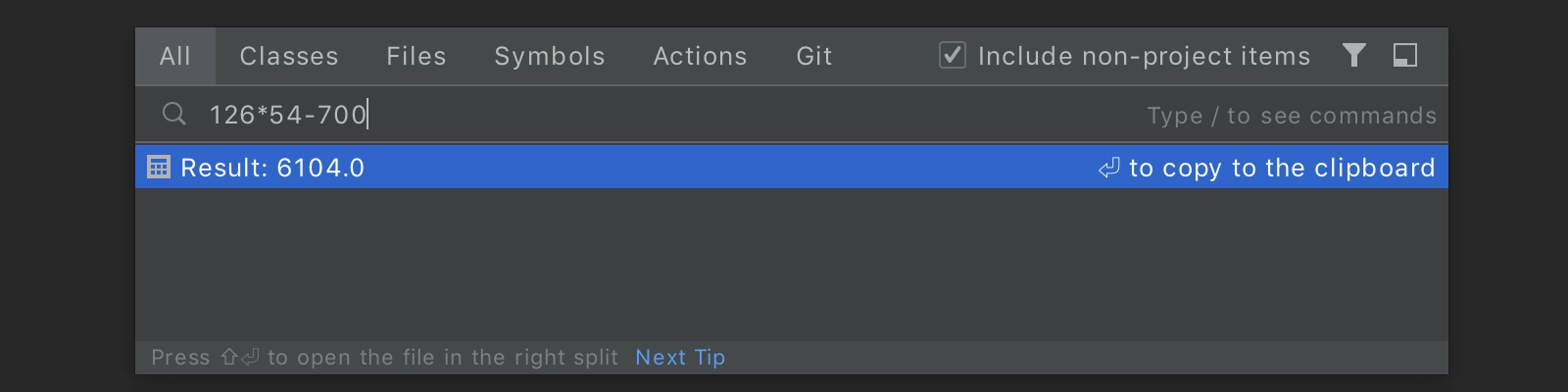Select the Symbols tab
This screenshot has height=392, width=1568.
550,56
